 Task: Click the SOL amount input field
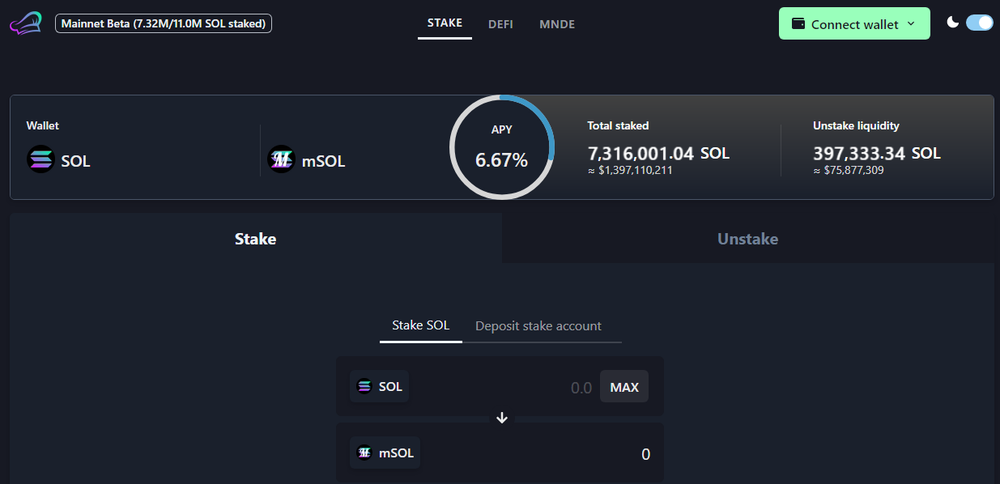530,387
